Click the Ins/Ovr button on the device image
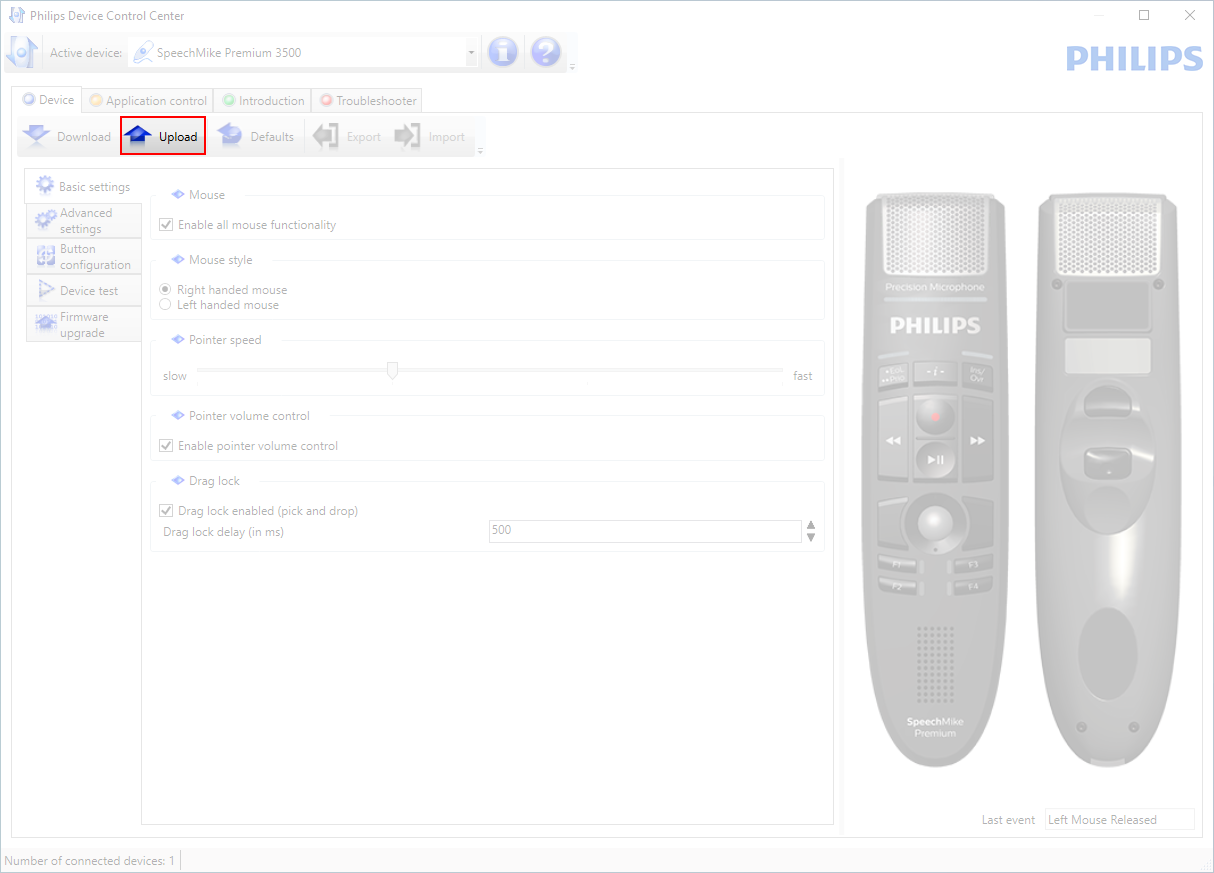This screenshot has height=873, width=1214. tap(977, 374)
